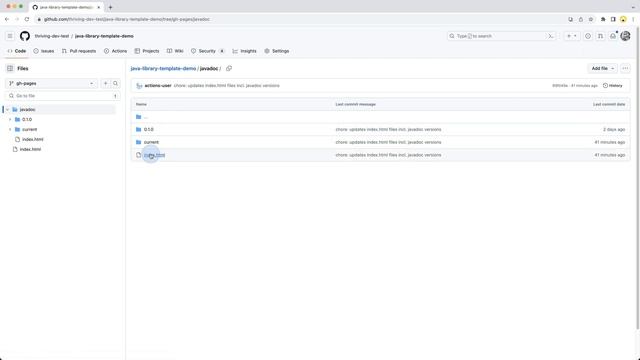The width and height of the screenshot is (640, 360).
Task: Open latest commit message link in header row
Action: coord(227,86)
